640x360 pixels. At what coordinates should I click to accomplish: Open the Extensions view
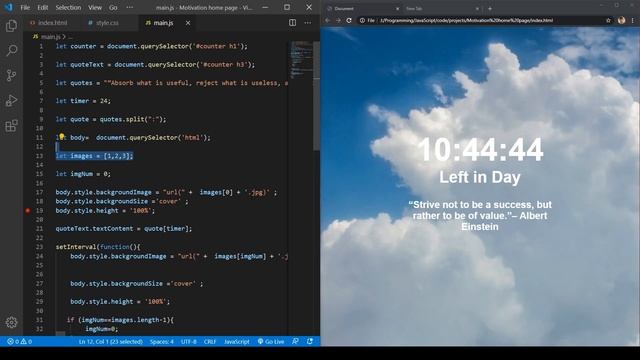[x=11, y=126]
